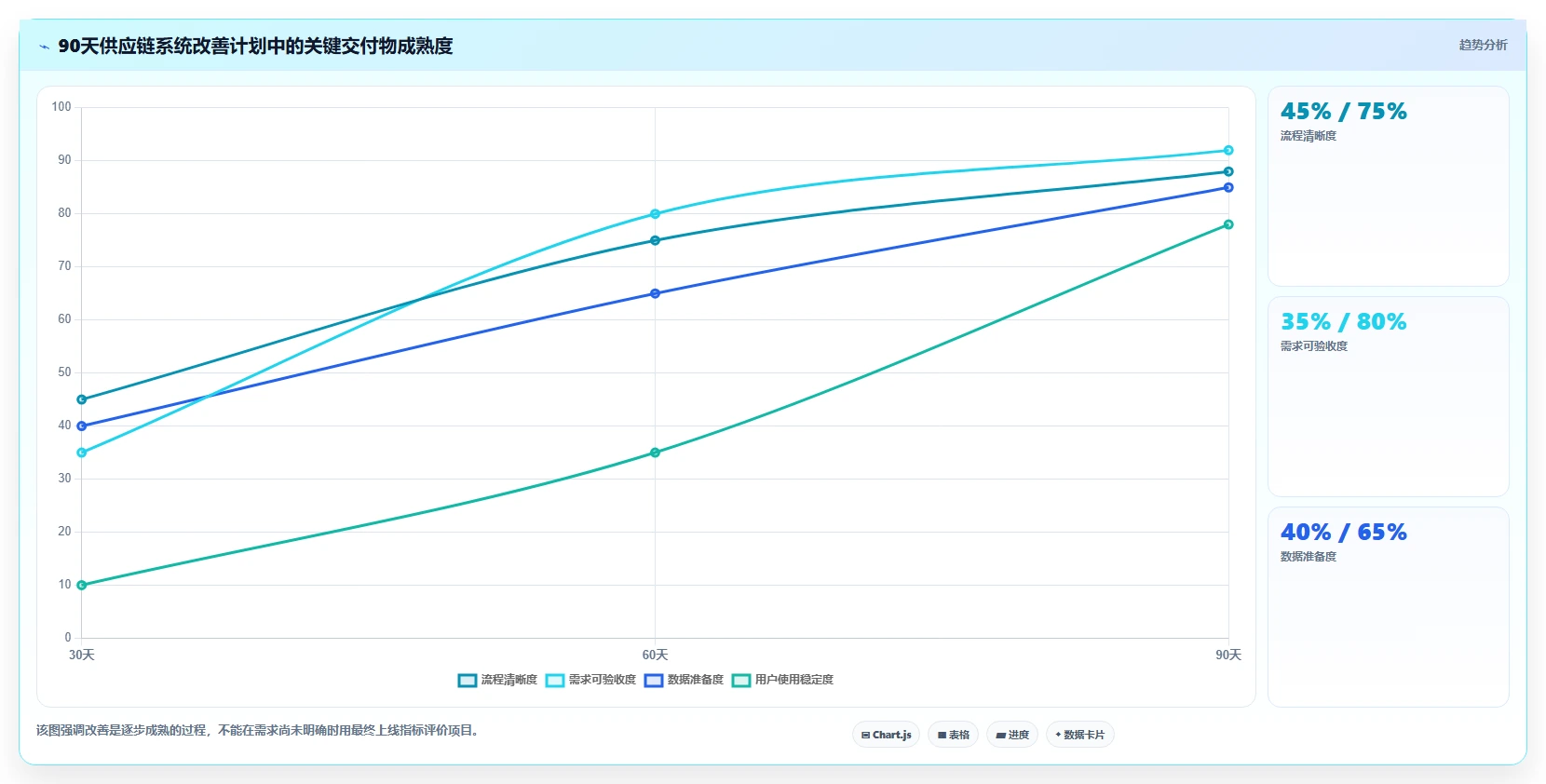
Task: Click 流程清晰度 data point at 30天
Action: 82,399
